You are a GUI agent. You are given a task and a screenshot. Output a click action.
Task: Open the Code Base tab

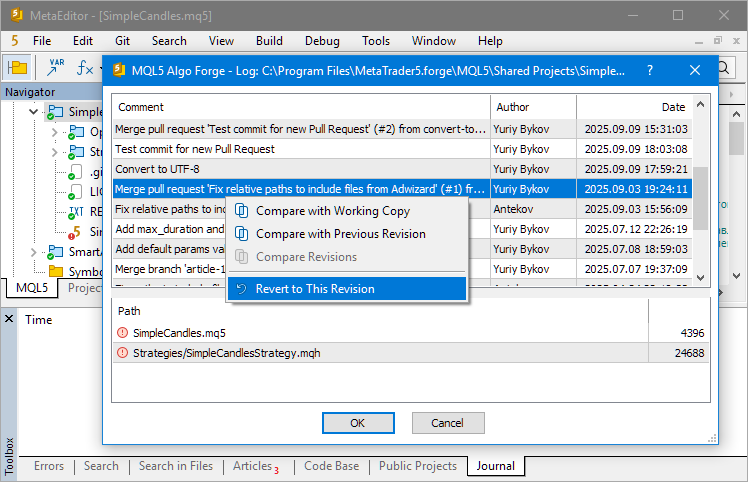[x=332, y=466]
